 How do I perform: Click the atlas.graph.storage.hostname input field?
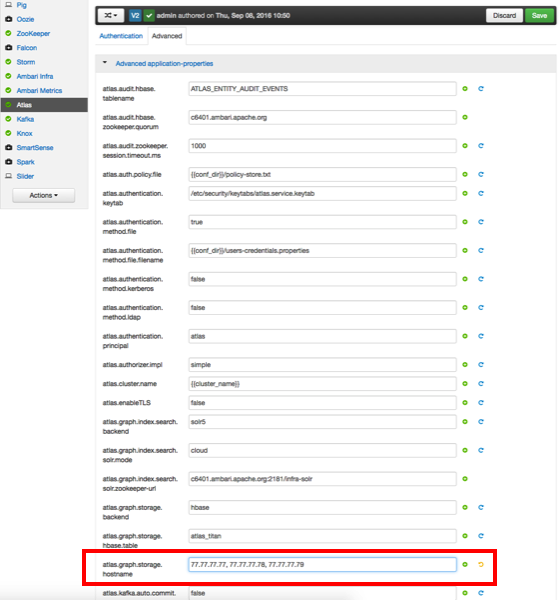pyautogui.click(x=322, y=564)
